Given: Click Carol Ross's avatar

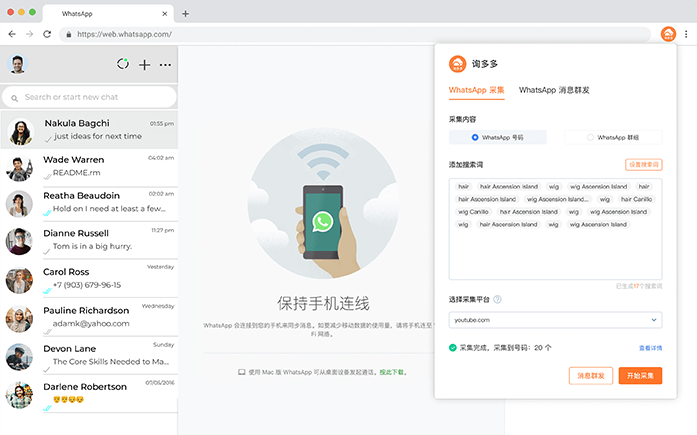Looking at the screenshot, I should pos(19,280).
